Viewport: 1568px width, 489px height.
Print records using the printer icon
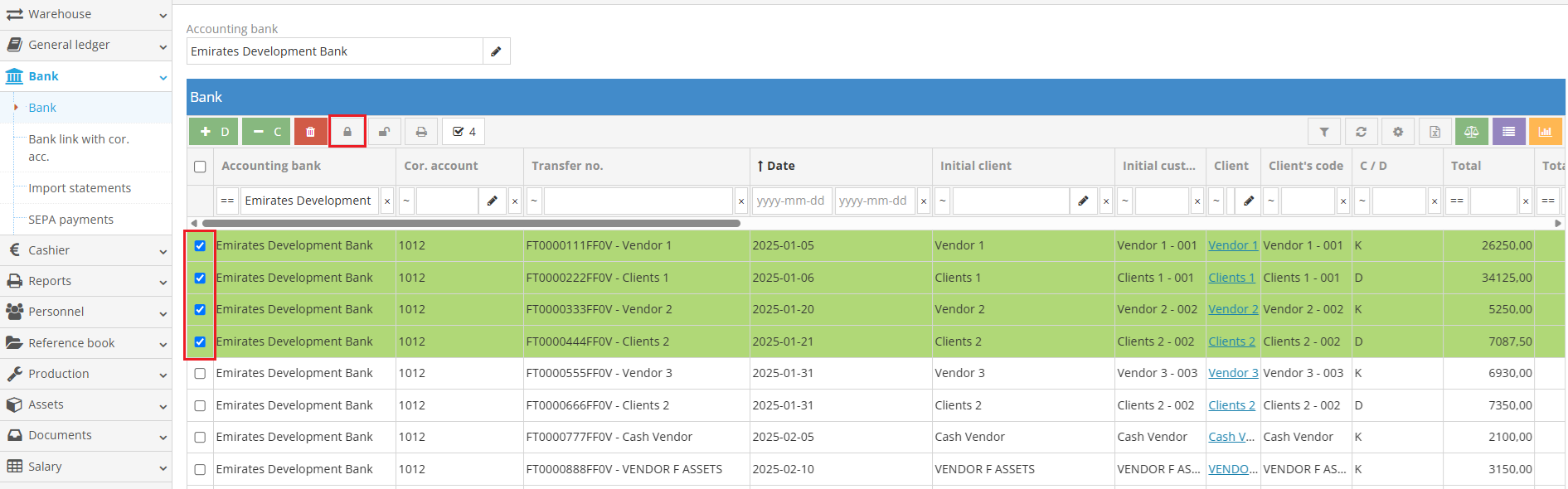point(421,132)
